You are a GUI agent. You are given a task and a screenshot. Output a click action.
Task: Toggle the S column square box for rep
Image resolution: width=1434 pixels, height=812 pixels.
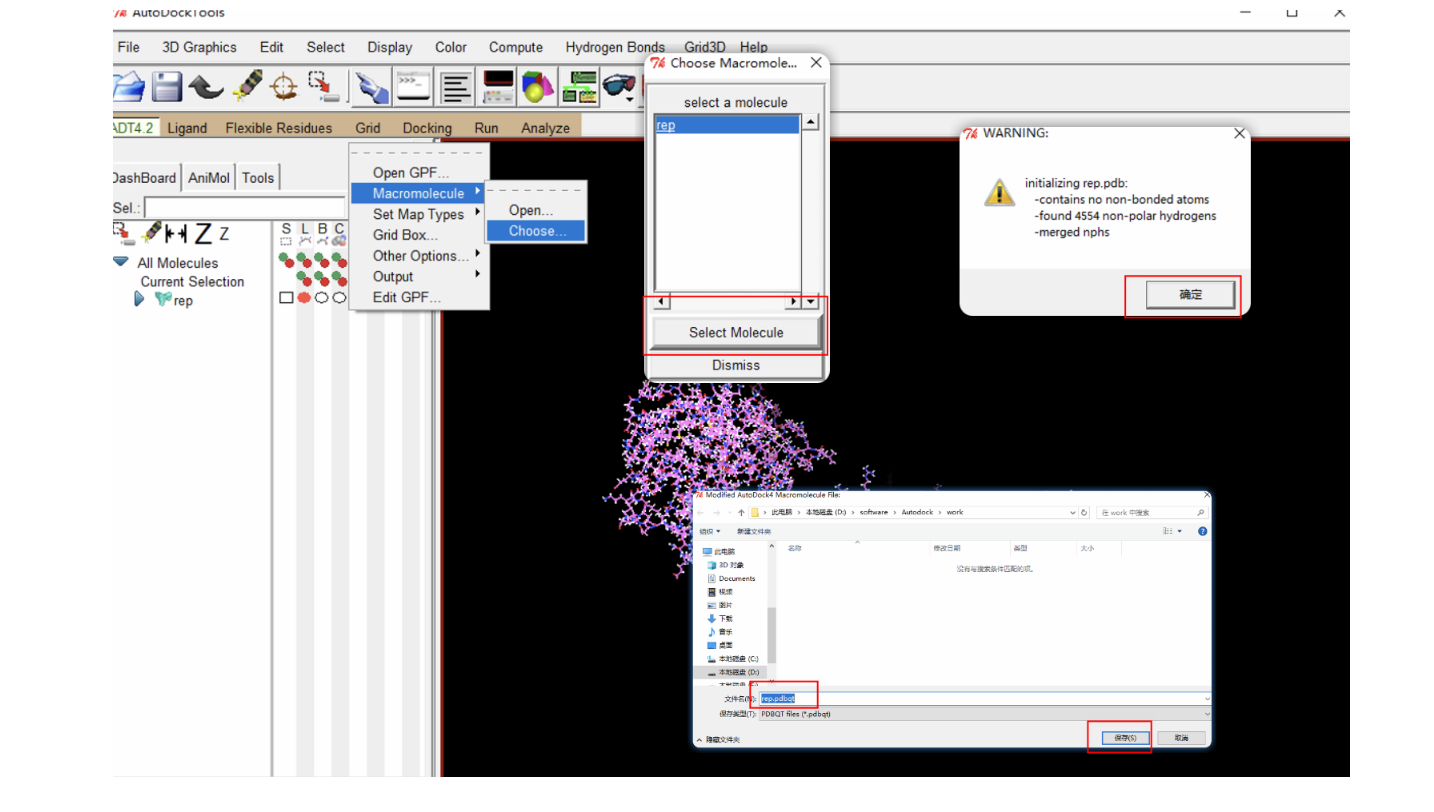point(286,298)
